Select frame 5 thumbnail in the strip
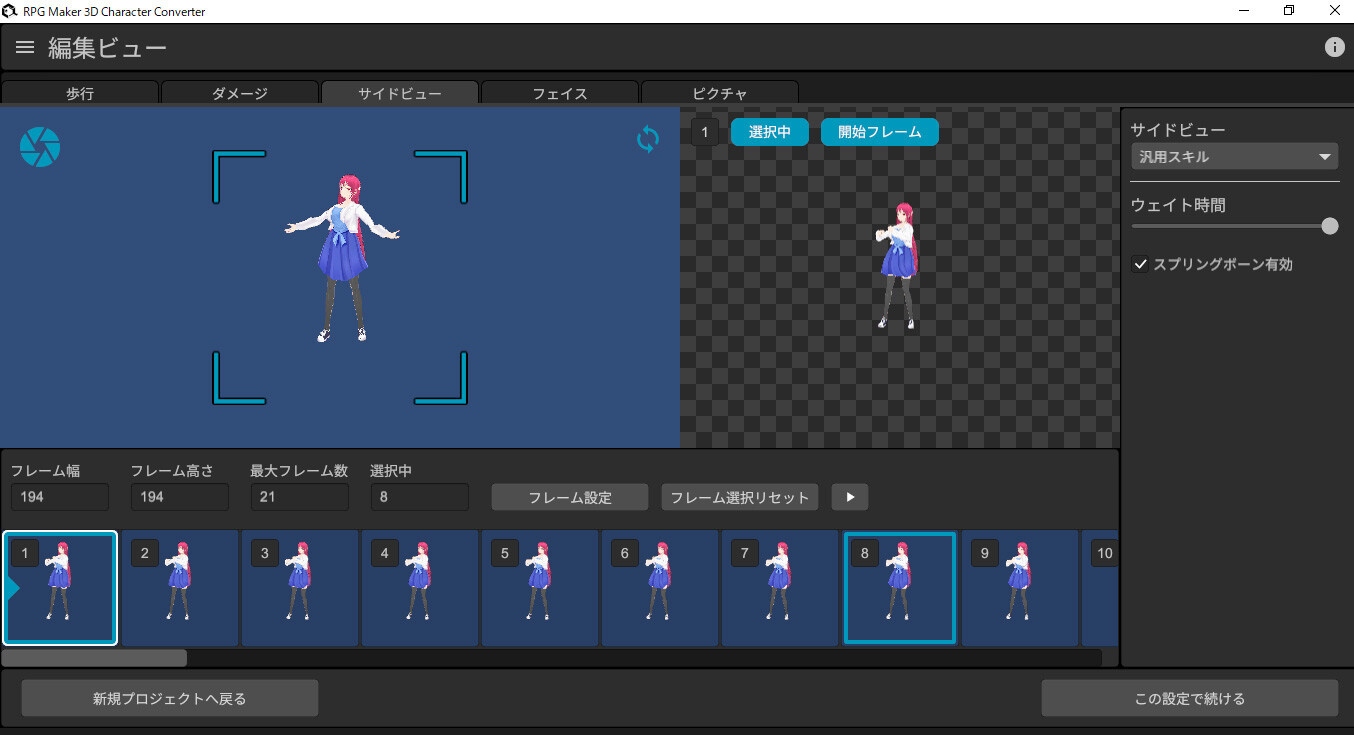1354x735 pixels. [x=540, y=588]
